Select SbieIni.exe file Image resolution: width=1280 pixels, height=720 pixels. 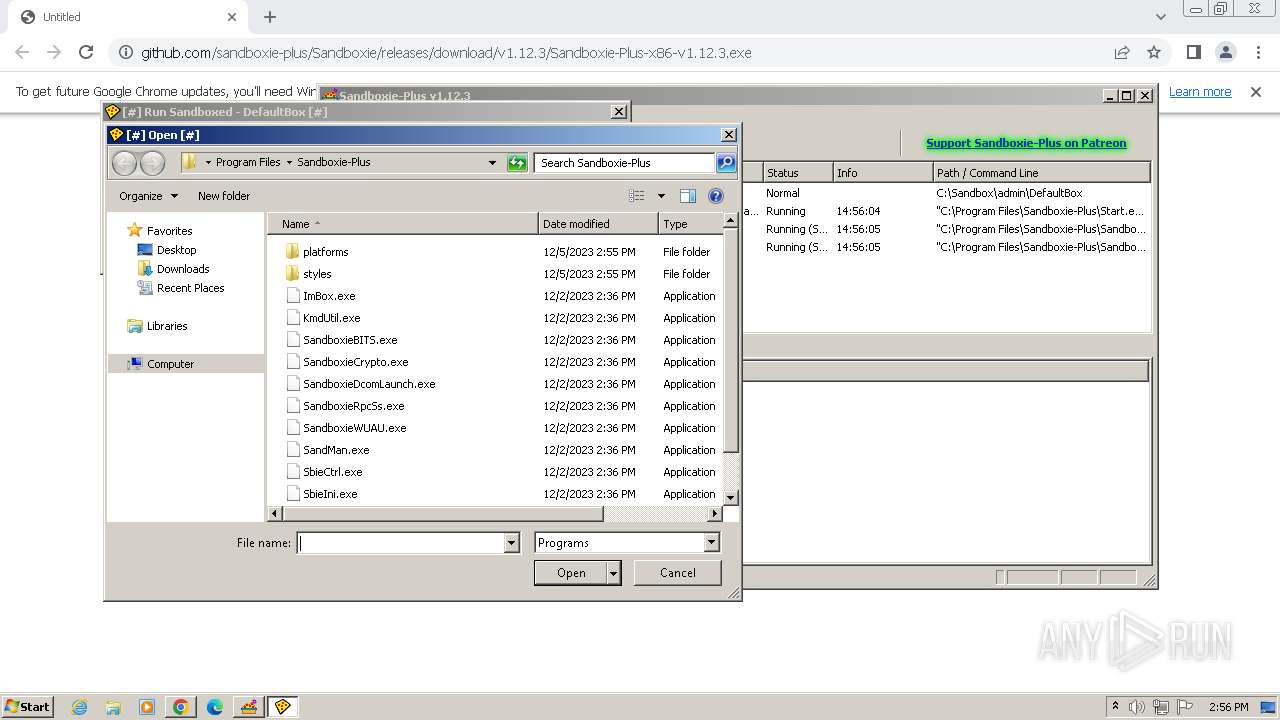330,494
